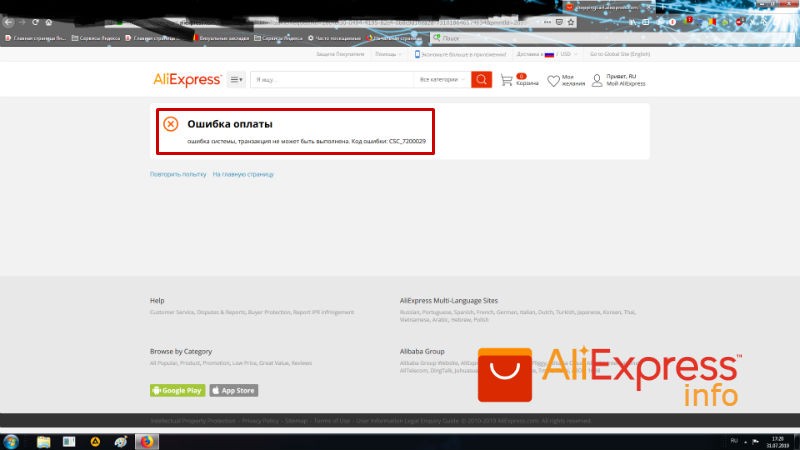Open Reviews category link
800x450 pixels.
tap(302, 363)
